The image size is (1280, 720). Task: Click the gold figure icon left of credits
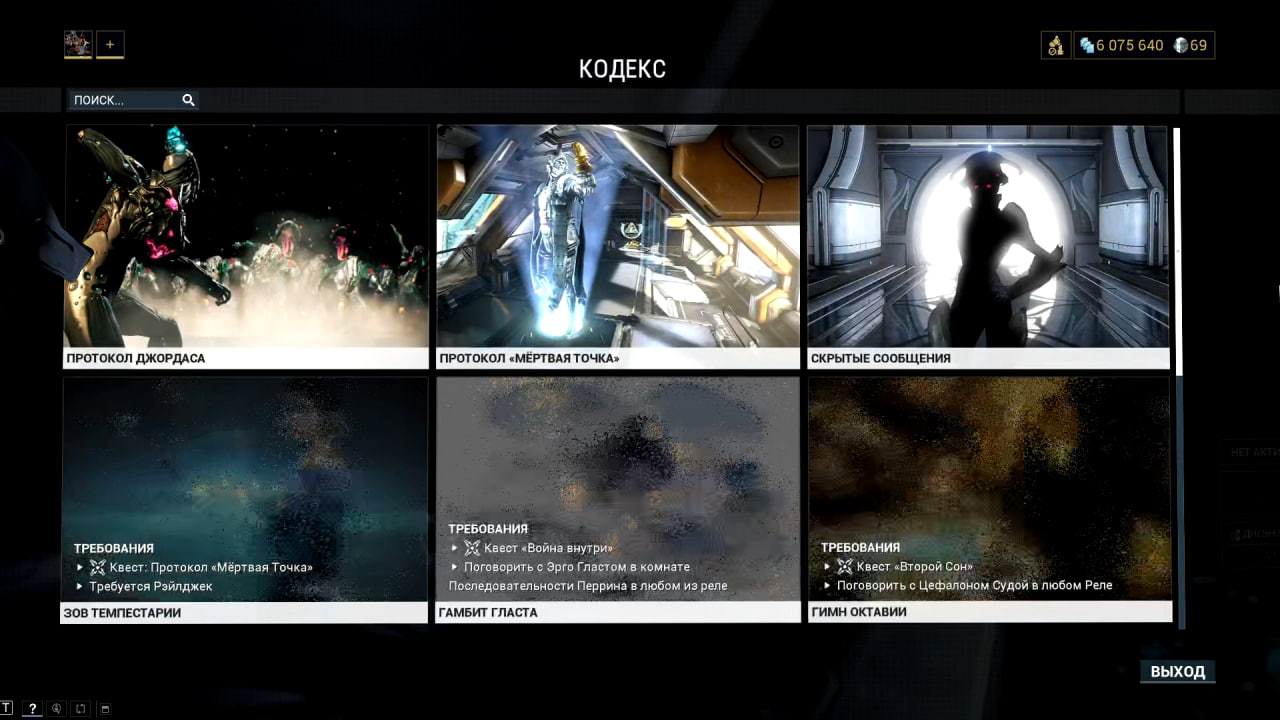1055,45
